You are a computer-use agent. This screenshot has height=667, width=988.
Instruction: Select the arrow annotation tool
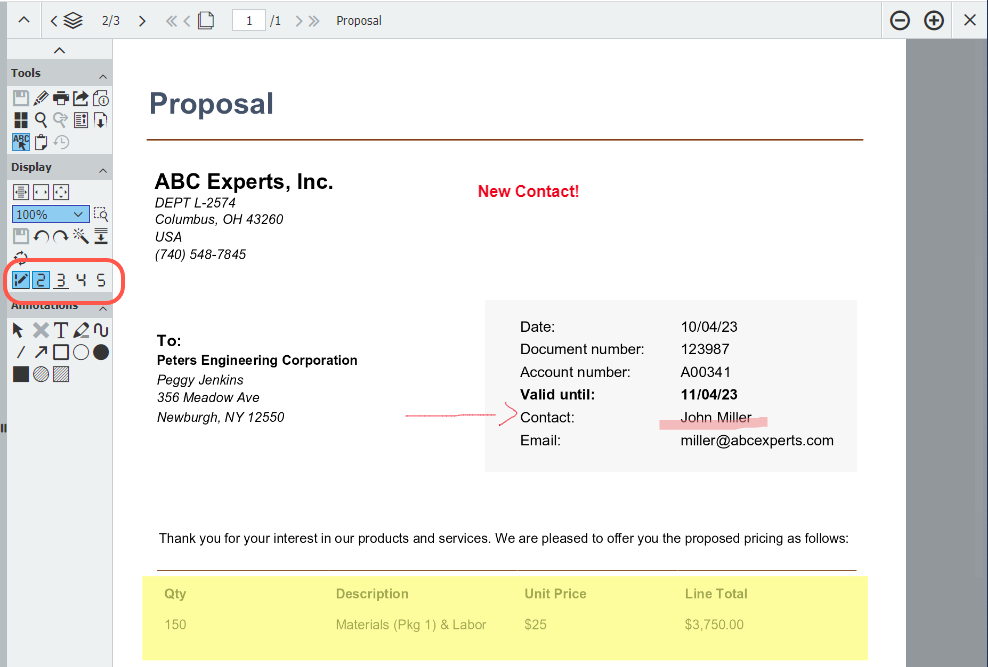point(41,352)
